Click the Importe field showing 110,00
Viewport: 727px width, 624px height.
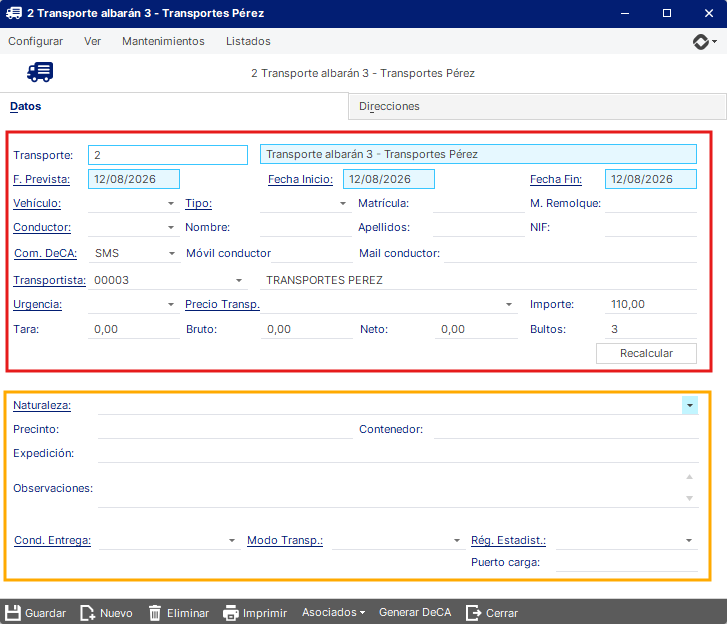651,305
